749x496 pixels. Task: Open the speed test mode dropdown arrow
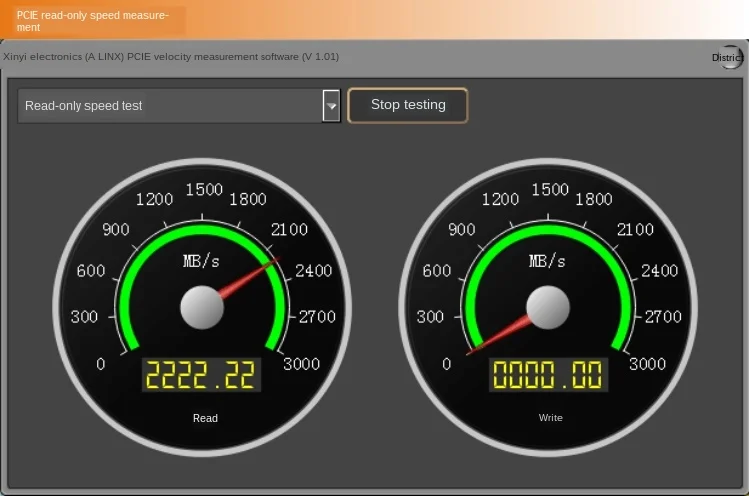click(x=331, y=106)
